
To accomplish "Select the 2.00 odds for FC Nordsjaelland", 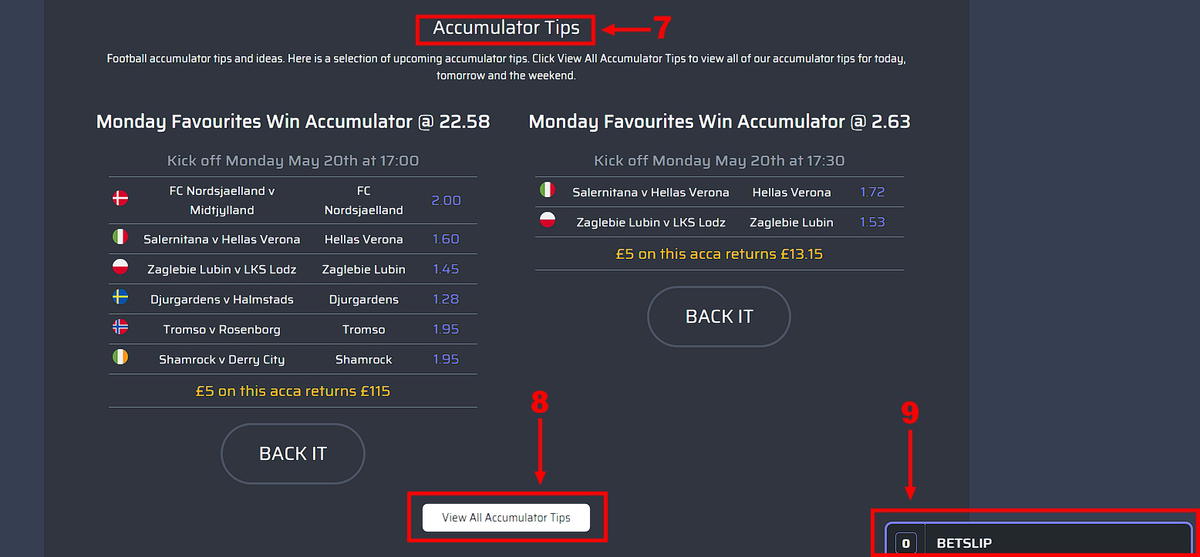I will coord(446,200).
